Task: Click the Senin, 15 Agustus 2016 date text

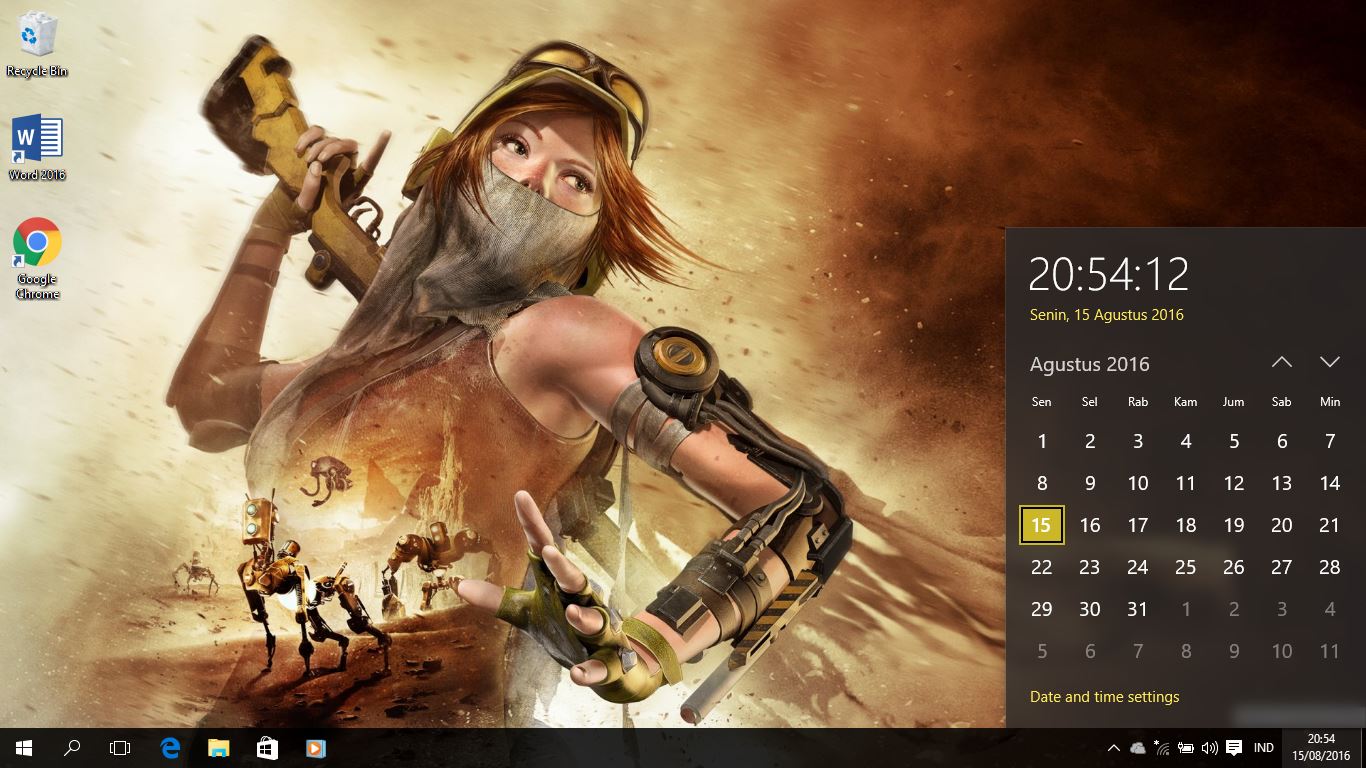Action: (x=1106, y=315)
